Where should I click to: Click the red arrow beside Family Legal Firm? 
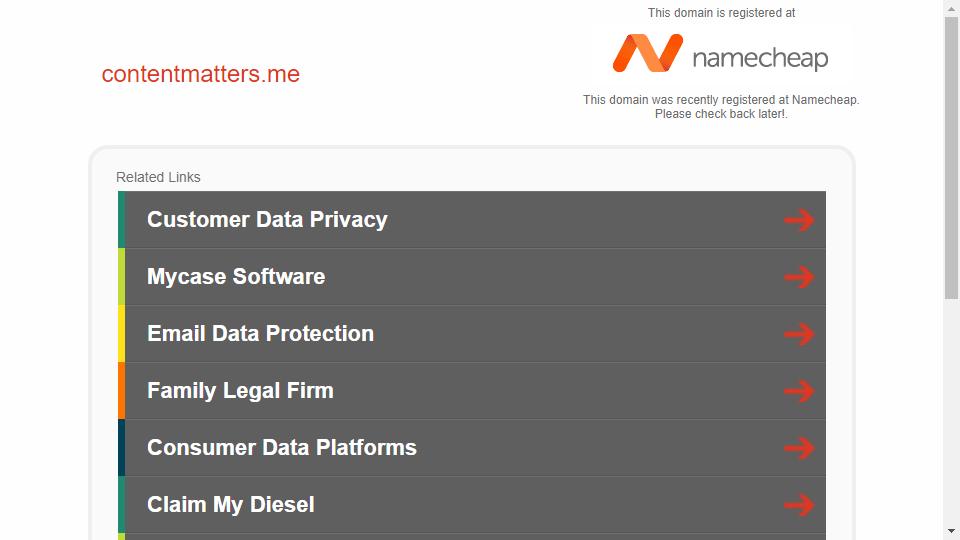click(x=799, y=391)
